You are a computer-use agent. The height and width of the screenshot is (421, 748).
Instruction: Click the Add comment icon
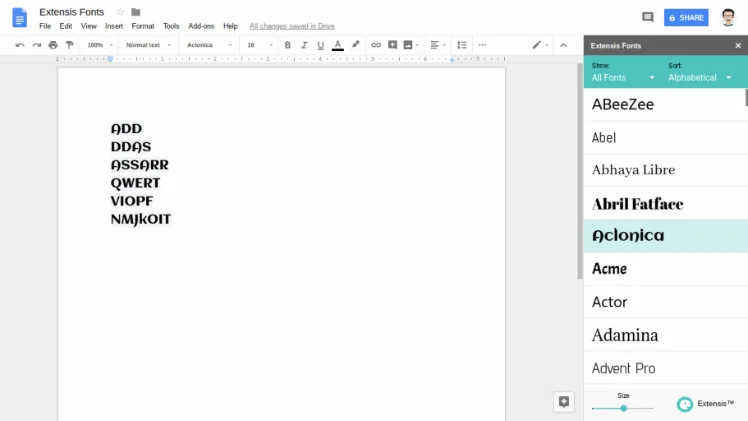pyautogui.click(x=393, y=45)
